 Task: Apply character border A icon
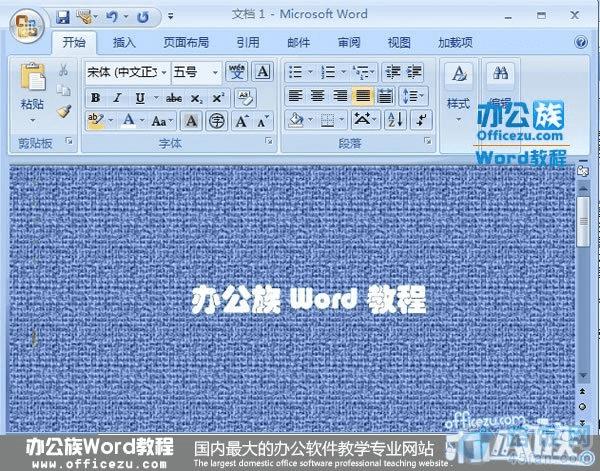pos(262,72)
